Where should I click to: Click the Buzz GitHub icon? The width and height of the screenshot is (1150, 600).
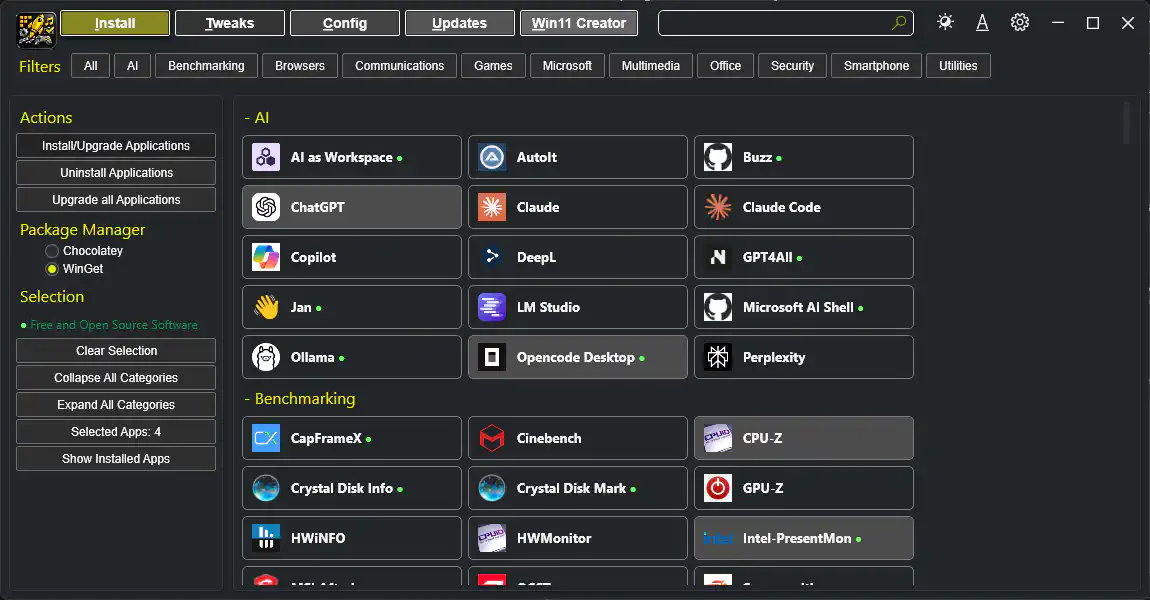717,157
